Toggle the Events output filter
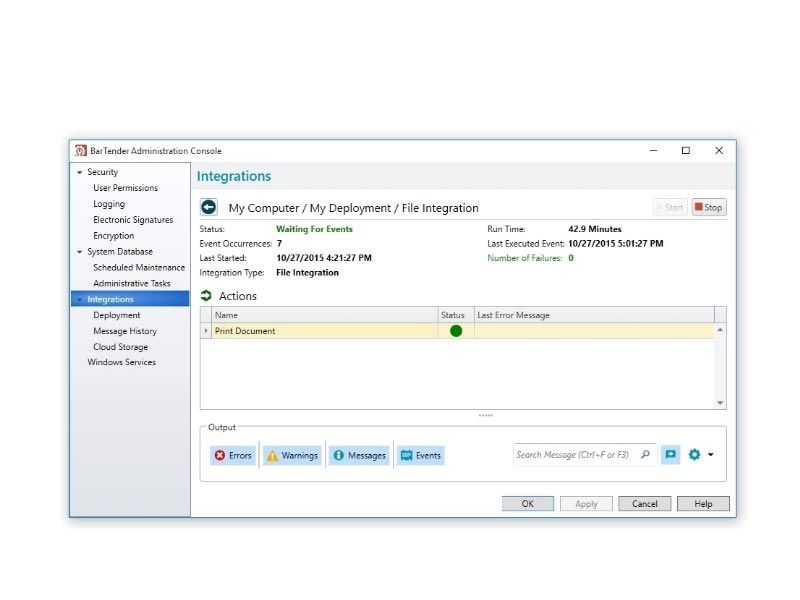Image resolution: width=800 pixels, height=600 pixels. (x=421, y=455)
